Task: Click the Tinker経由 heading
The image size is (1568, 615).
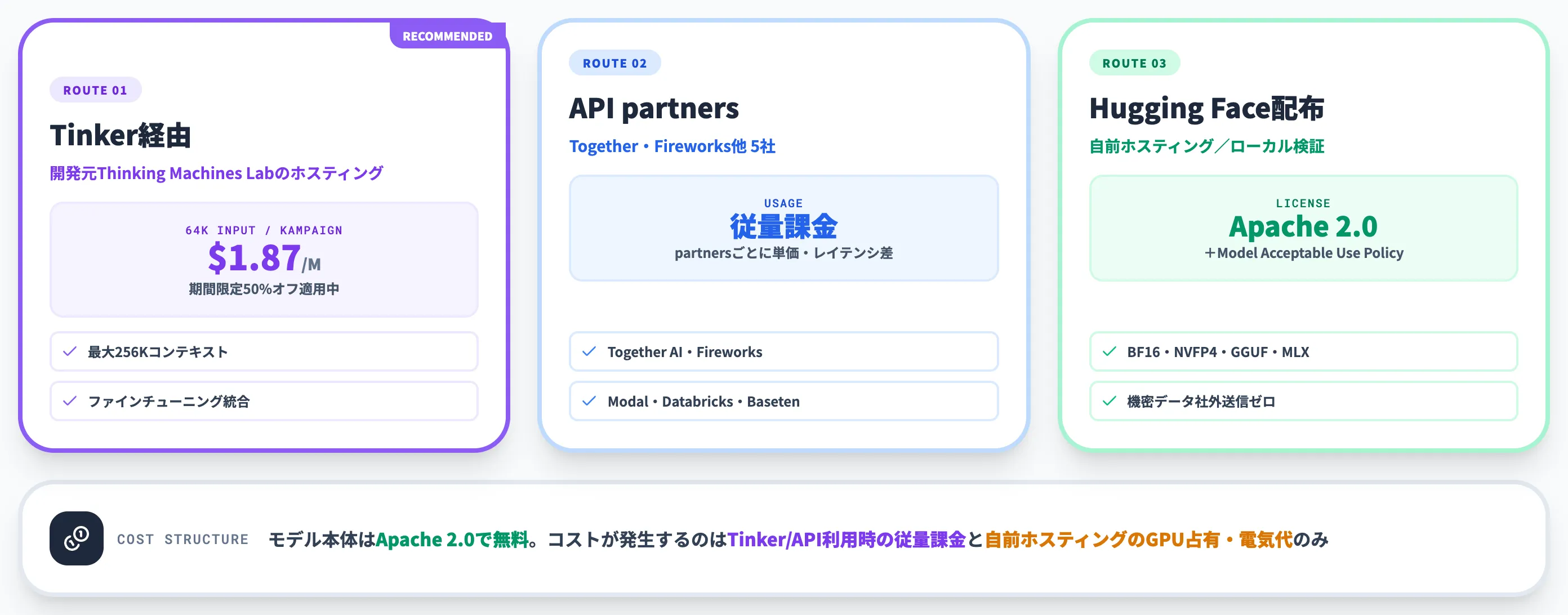Action: pos(121,135)
